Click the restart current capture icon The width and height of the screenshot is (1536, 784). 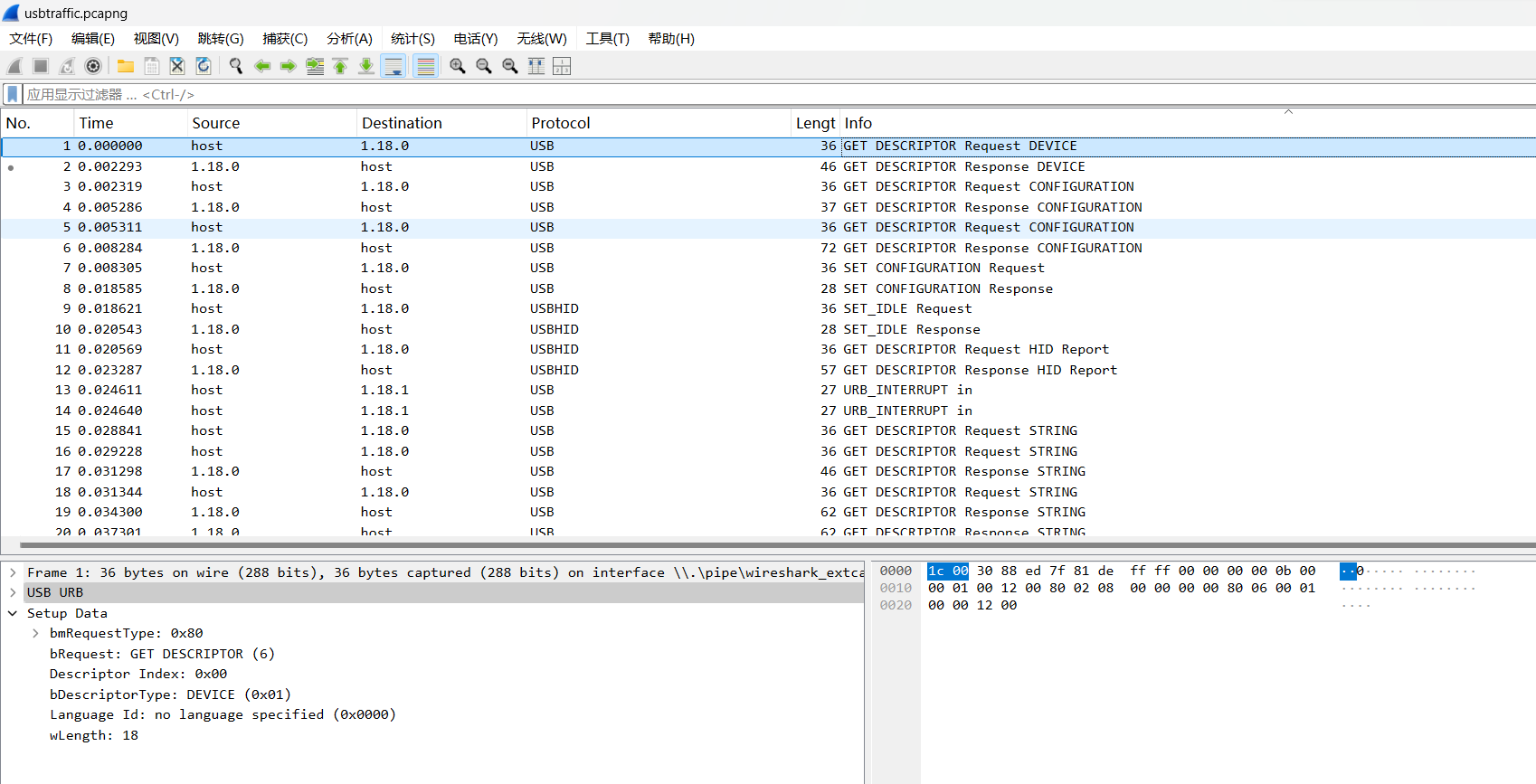[x=67, y=66]
